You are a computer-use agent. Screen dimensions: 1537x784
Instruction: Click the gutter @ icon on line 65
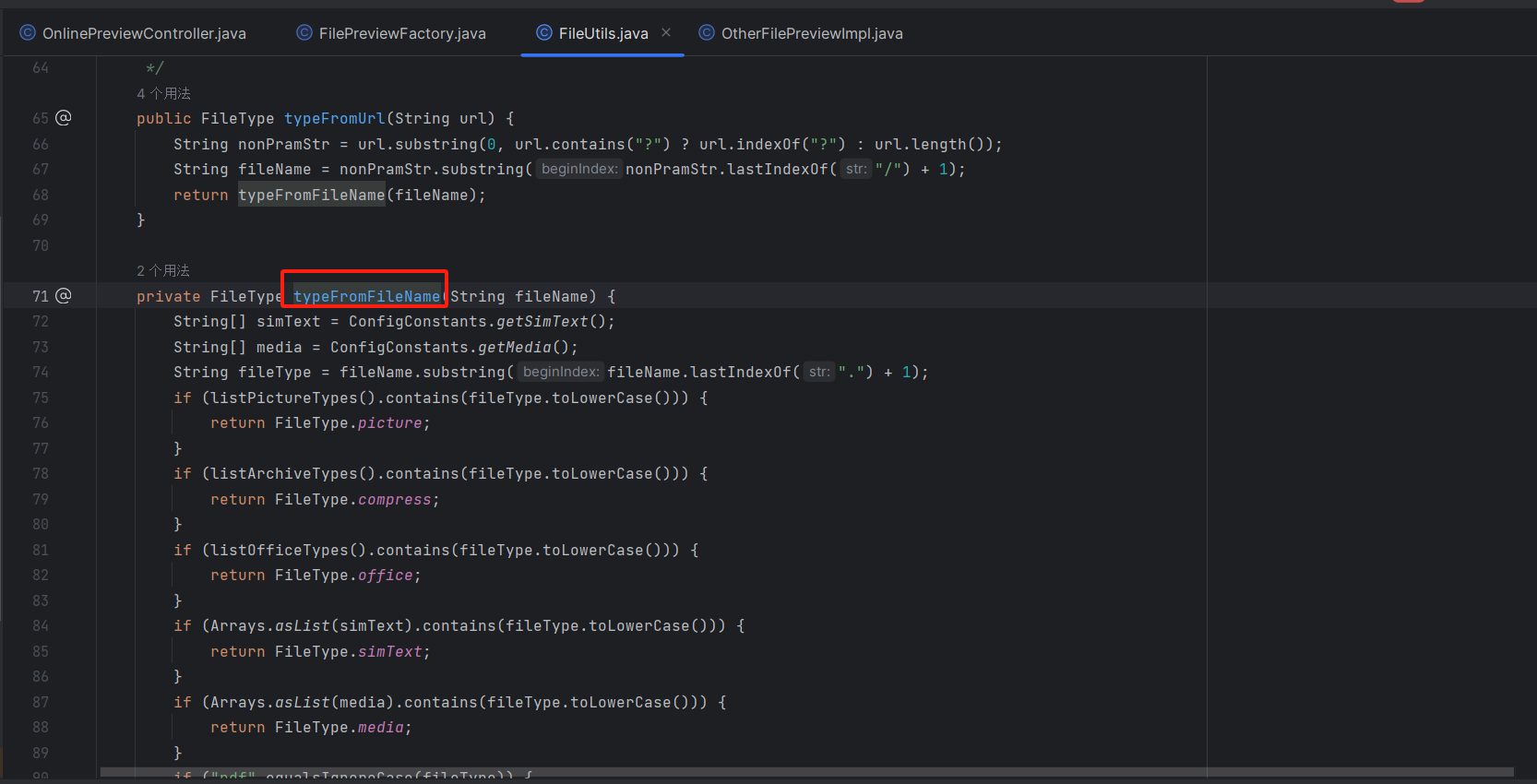click(x=64, y=117)
